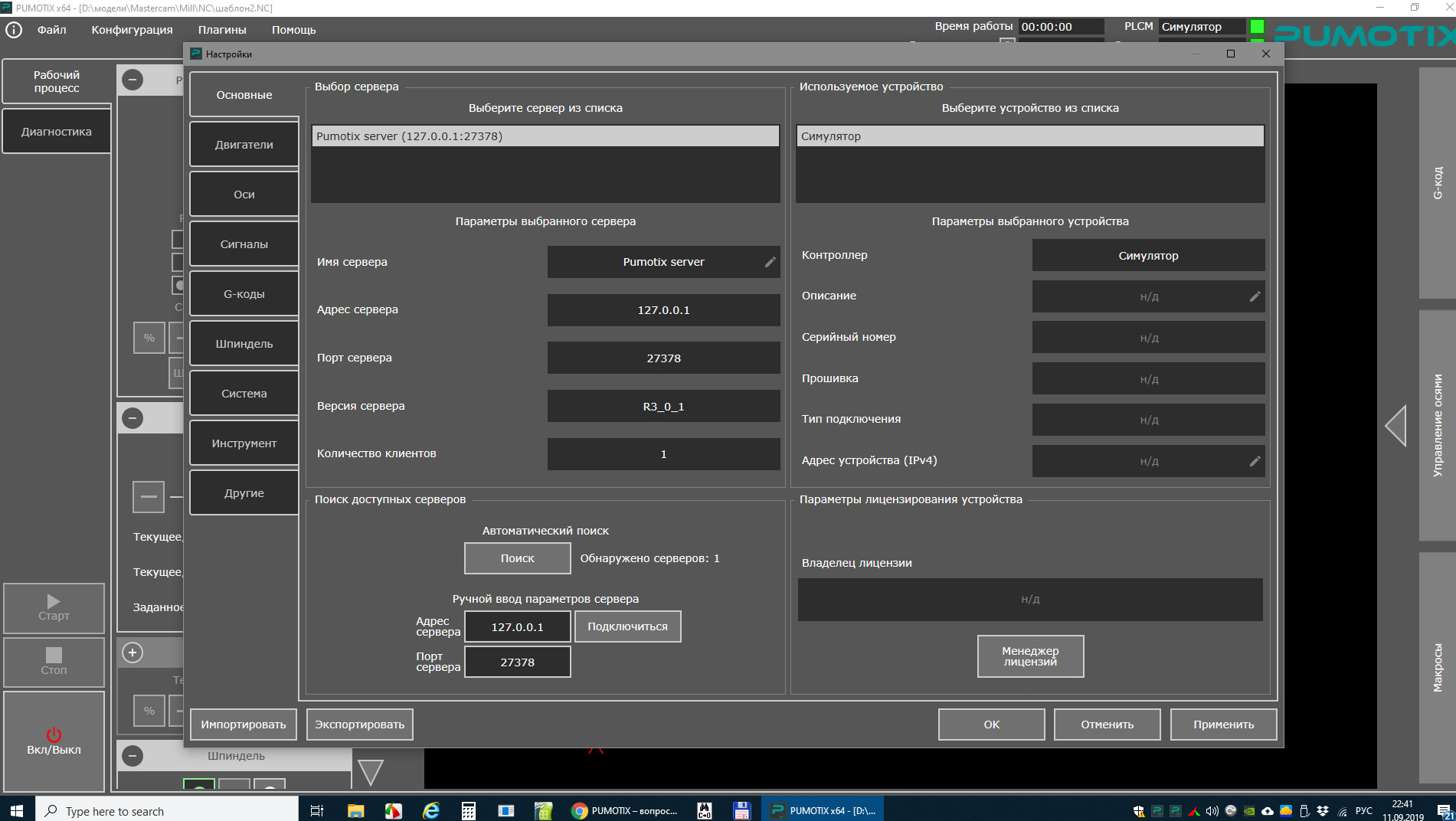
Task: Open the info icon in the menu bar
Action: 14,30
